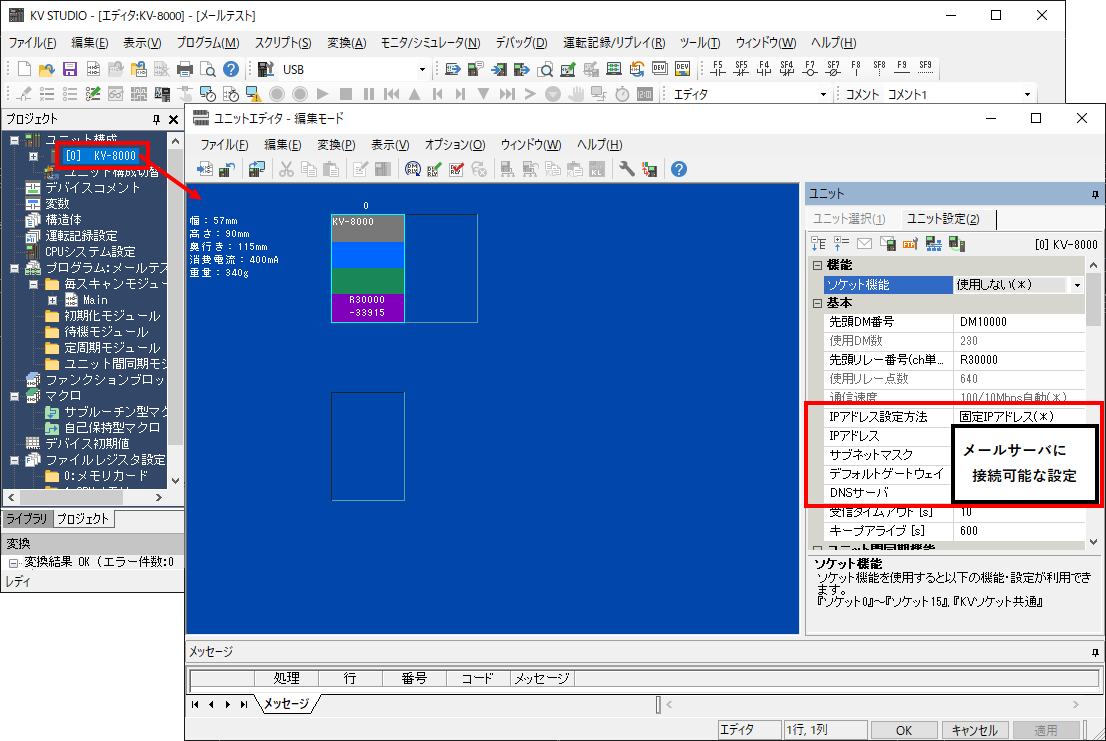Open the Print icon in the main toolbar
This screenshot has height=741, width=1106.
183,68
